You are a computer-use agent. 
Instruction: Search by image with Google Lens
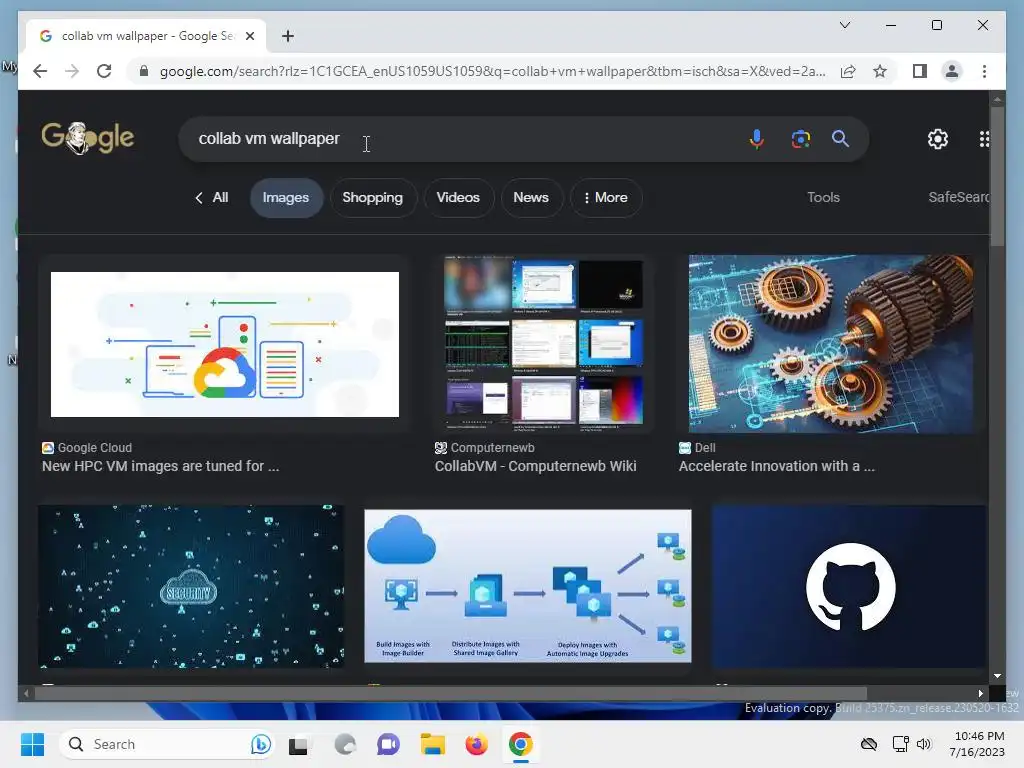click(x=801, y=138)
